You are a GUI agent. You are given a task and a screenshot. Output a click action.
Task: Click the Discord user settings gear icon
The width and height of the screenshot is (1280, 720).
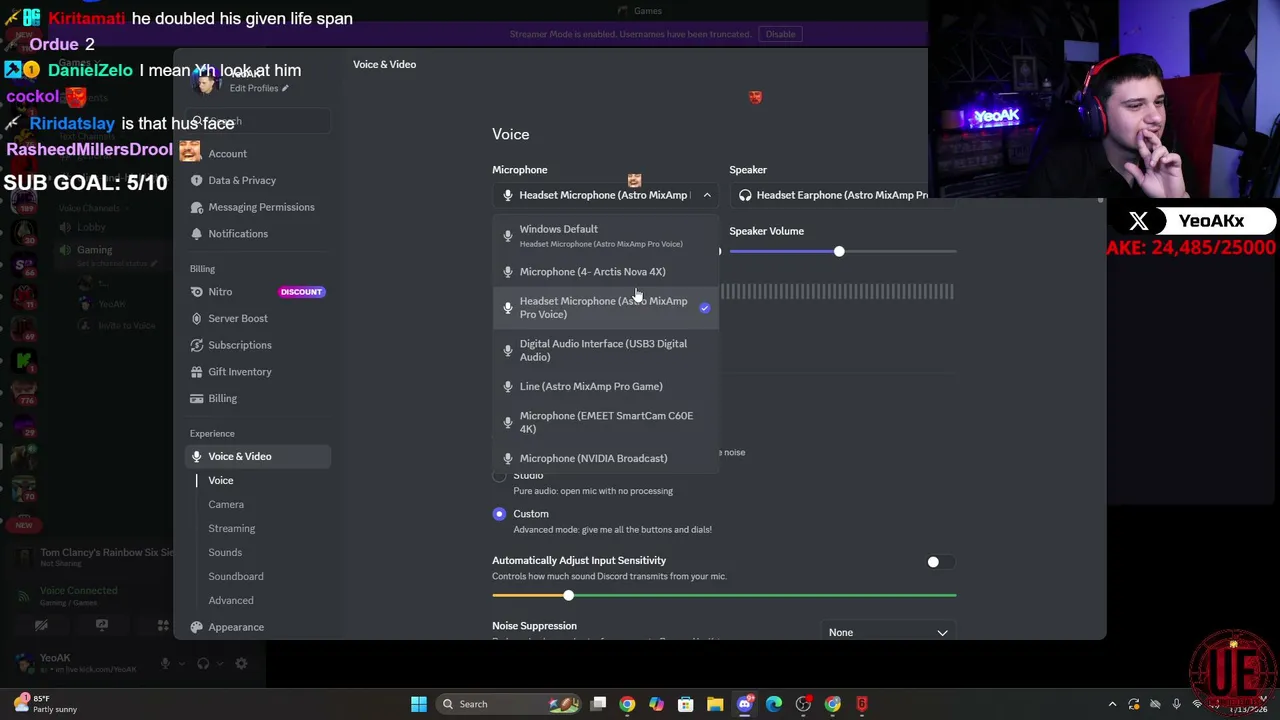241,663
